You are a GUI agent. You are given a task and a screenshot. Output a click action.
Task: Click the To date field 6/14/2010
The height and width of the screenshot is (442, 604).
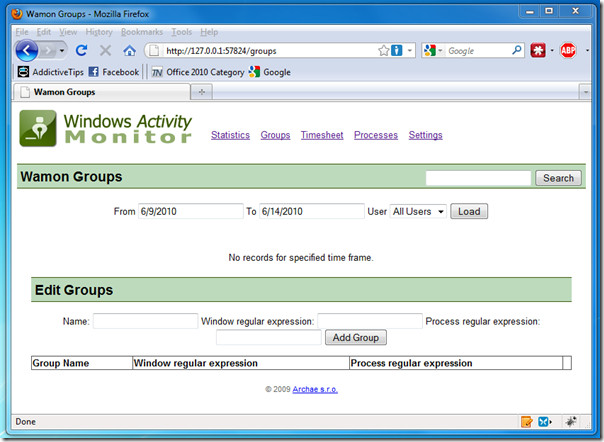pos(312,211)
